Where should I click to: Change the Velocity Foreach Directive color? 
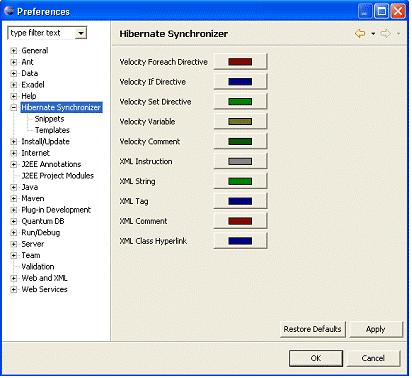(240, 62)
